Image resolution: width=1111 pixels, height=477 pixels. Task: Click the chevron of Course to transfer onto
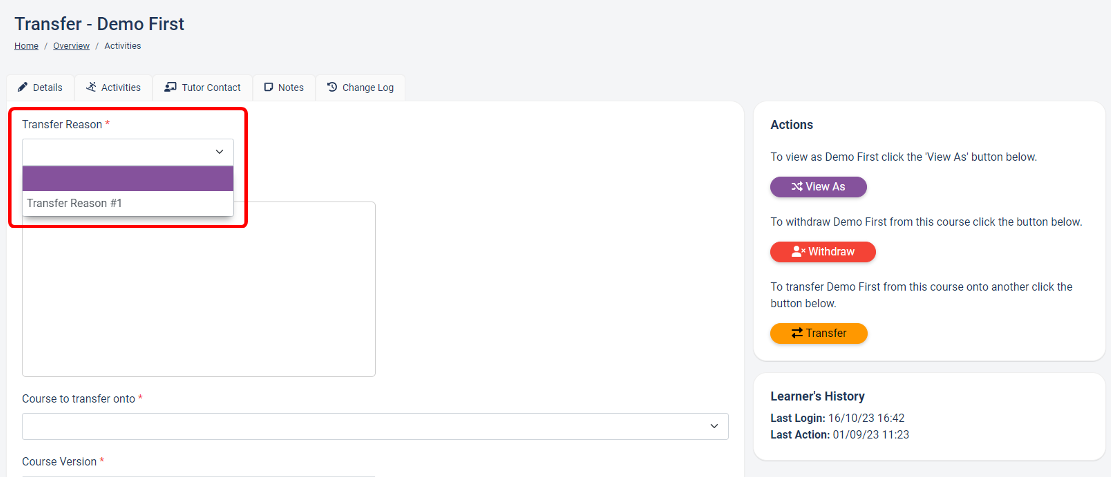[x=714, y=426]
